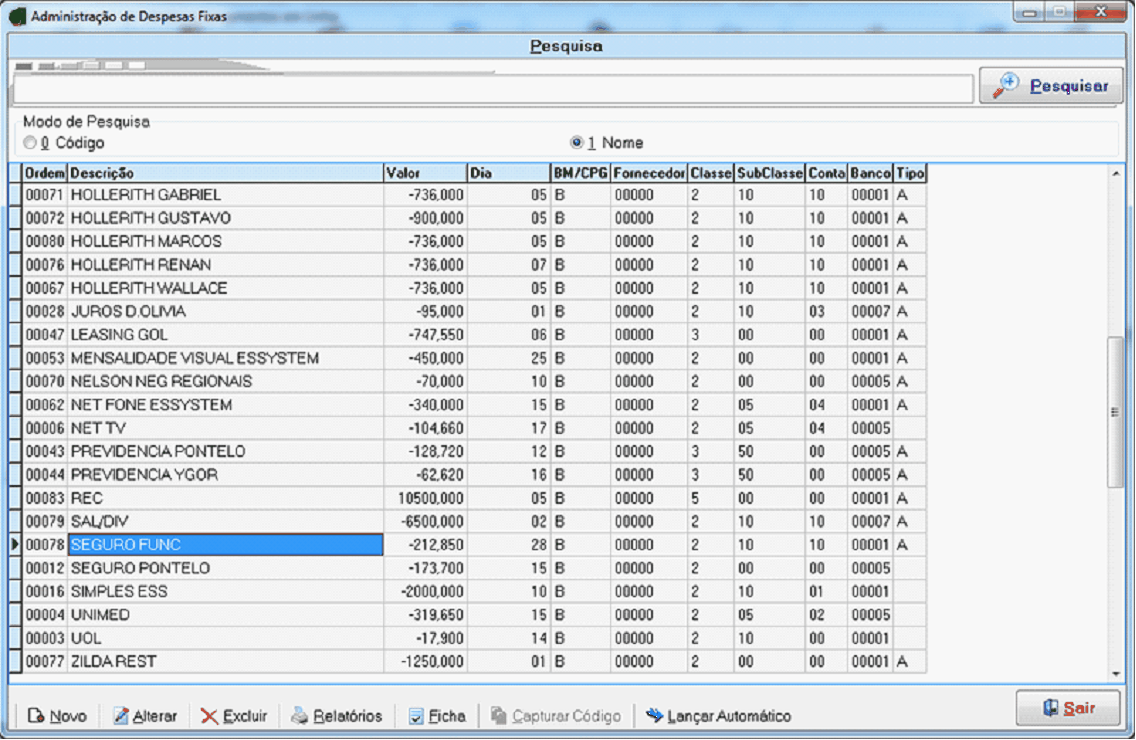Click the Novo document icon
Viewport: 1136px width, 740px height.
36,716
